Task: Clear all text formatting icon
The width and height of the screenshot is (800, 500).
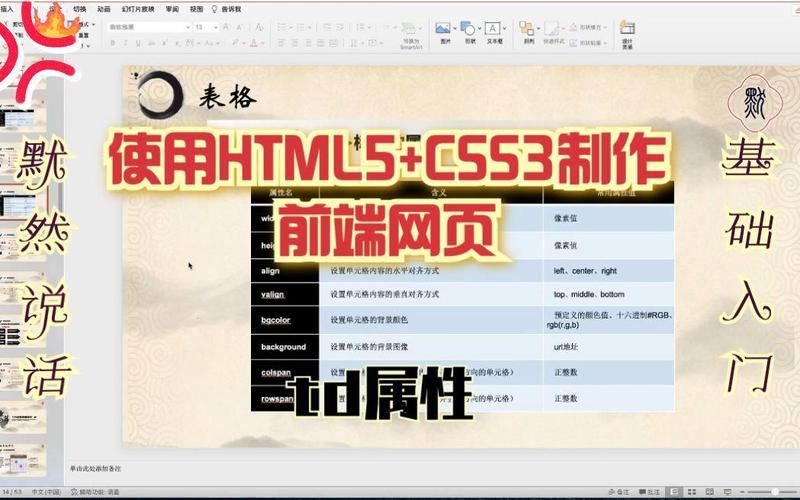Action: click(x=260, y=27)
